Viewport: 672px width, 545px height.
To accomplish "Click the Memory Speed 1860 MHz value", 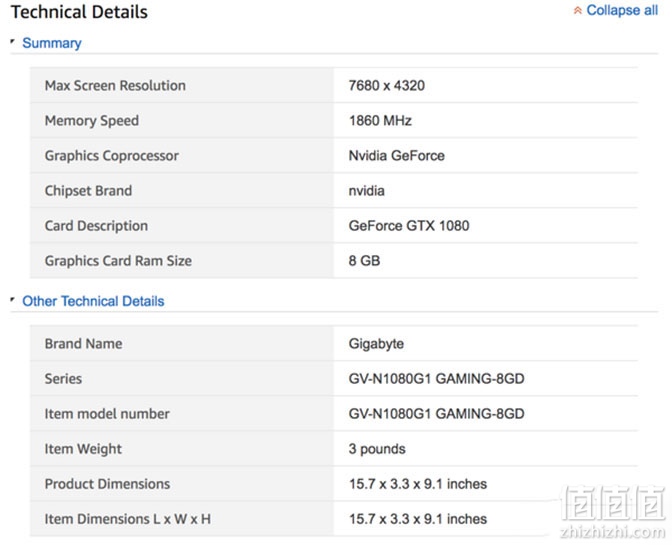I will pos(380,121).
